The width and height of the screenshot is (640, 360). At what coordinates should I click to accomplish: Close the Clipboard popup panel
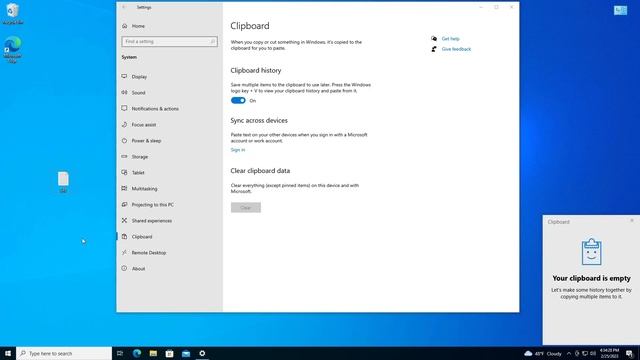pyautogui.click(x=632, y=220)
